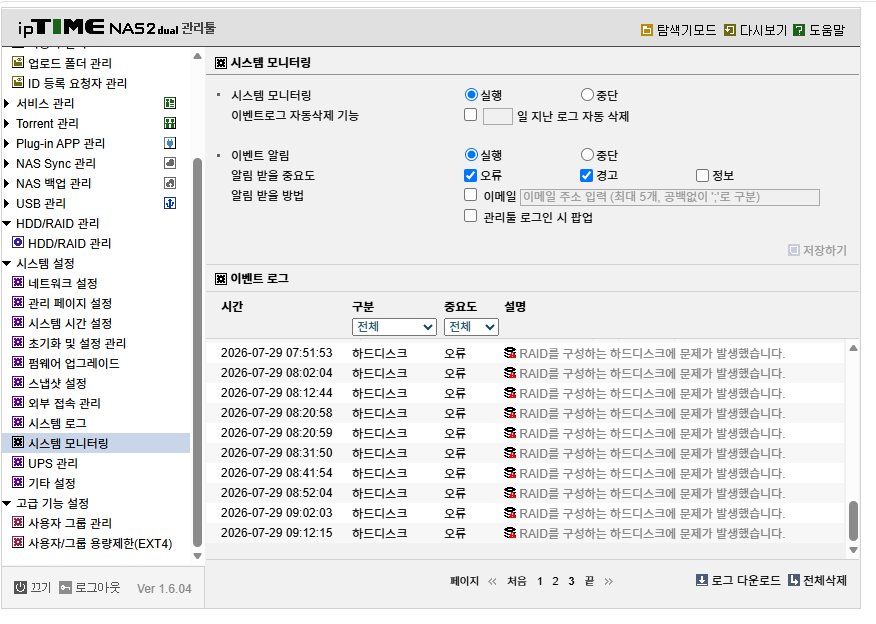876x624 pixels.
Task: Click the 로그아웃 icon
Action: tap(65, 588)
